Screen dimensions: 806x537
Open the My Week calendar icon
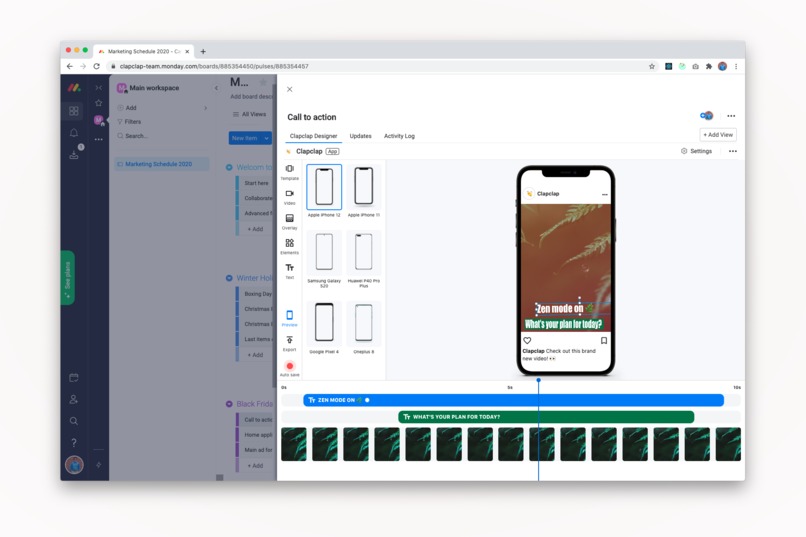[74, 378]
